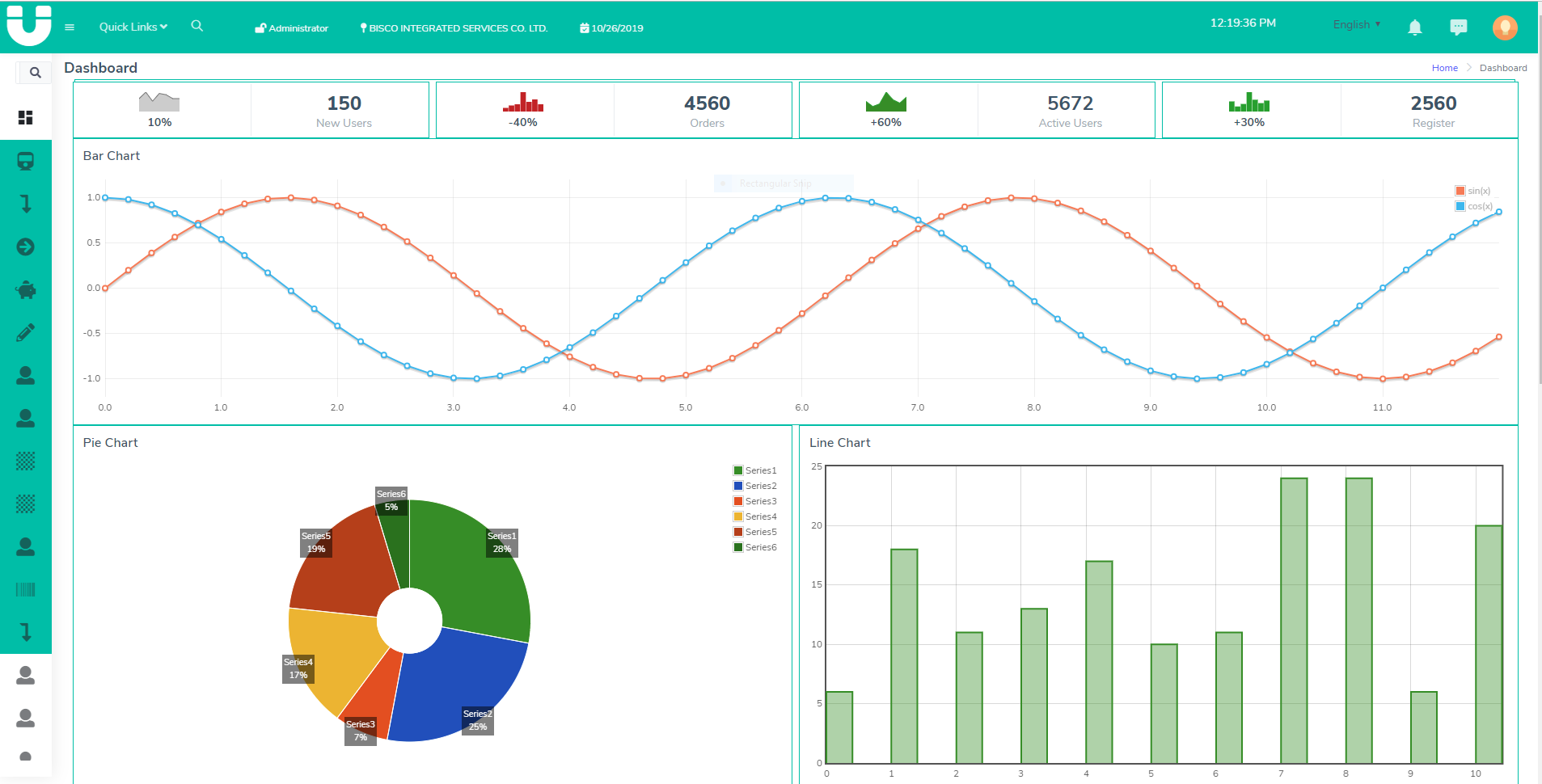Click the piggy bank sidebar icon
Screen dimensions: 1542x784
pyautogui.click(x=26, y=289)
